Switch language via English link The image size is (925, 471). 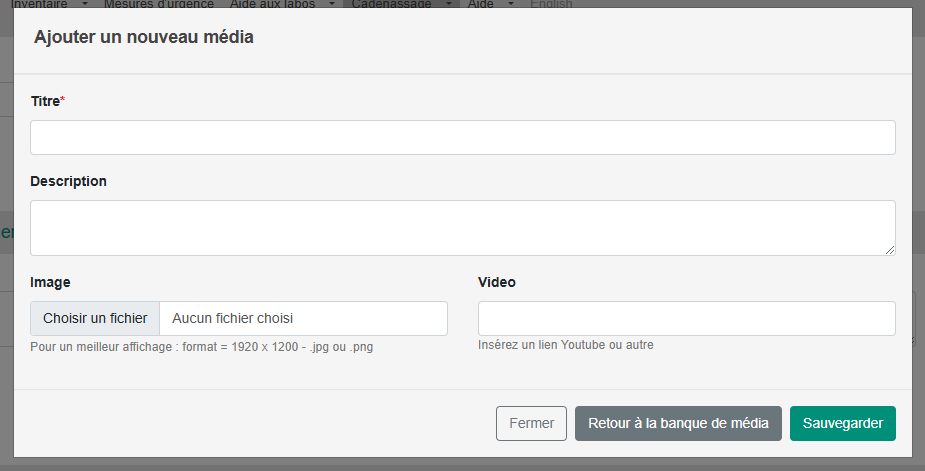pyautogui.click(x=551, y=4)
